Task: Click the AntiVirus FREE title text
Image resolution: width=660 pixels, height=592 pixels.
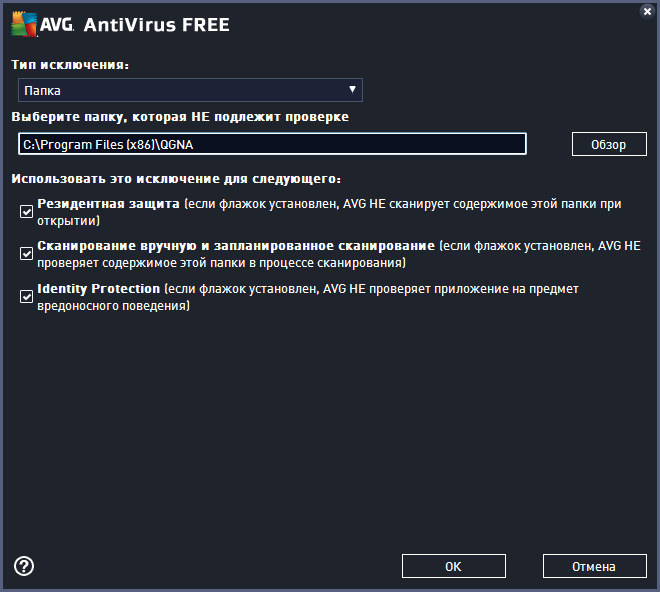Action: (x=157, y=25)
